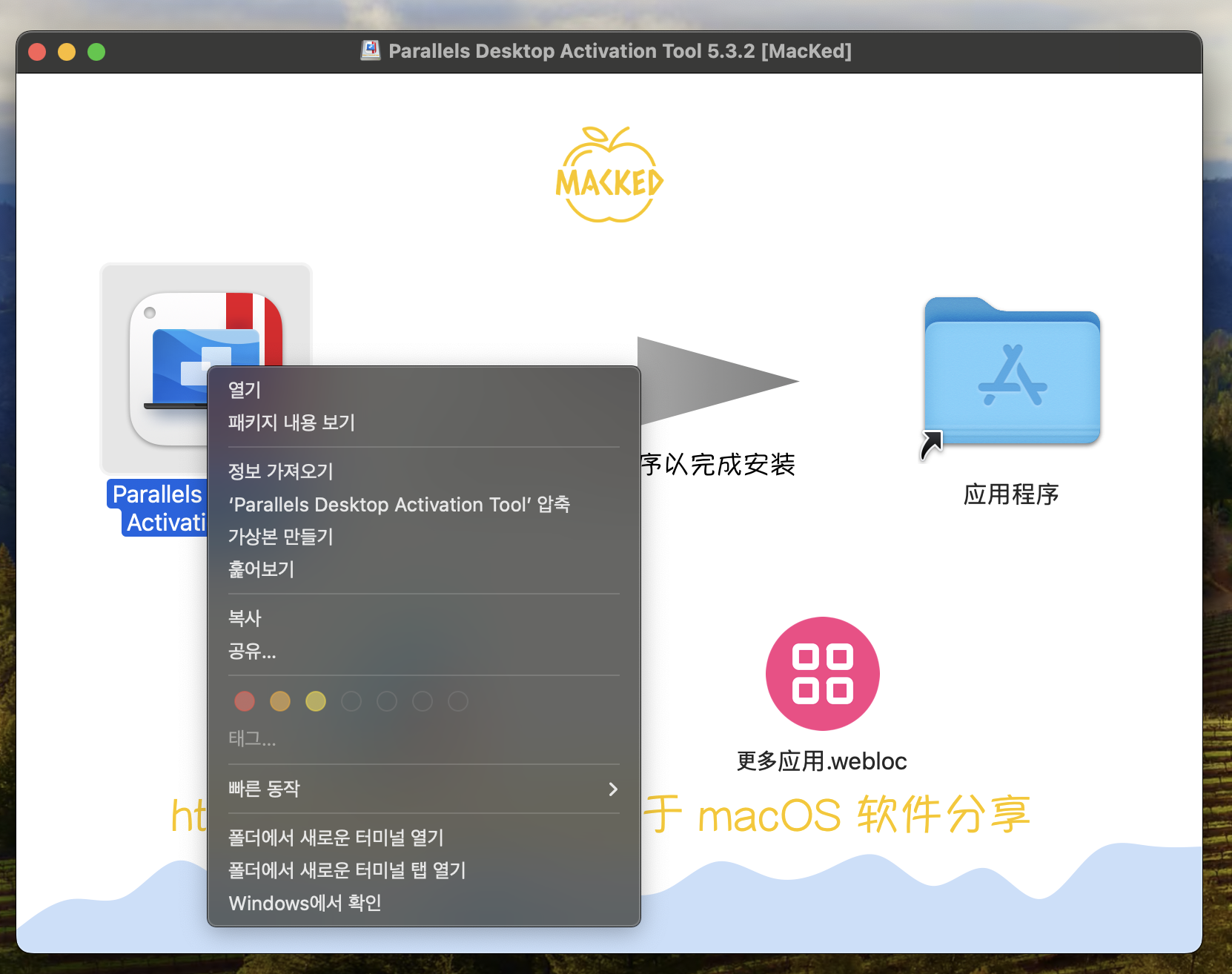This screenshot has height=974, width=1232.
Task: Click the title bar disk image icon
Action: click(x=370, y=50)
